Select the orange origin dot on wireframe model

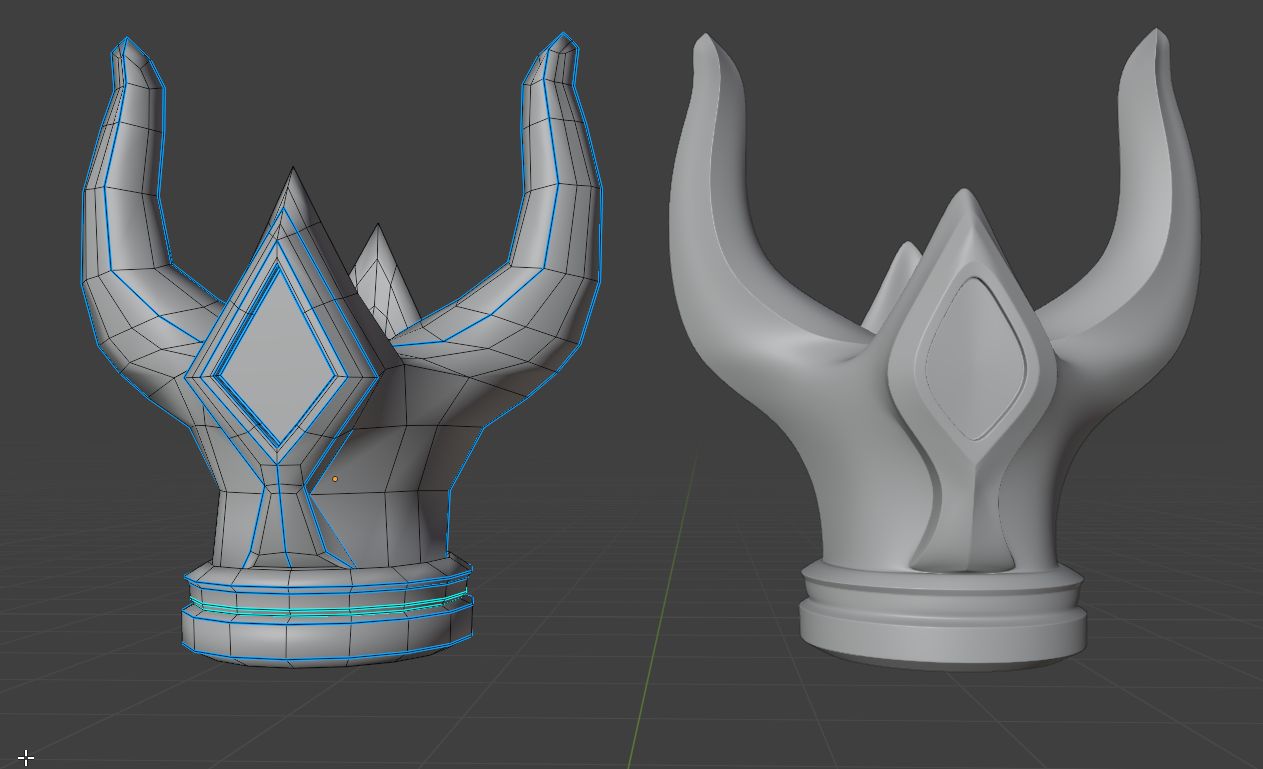coord(335,479)
